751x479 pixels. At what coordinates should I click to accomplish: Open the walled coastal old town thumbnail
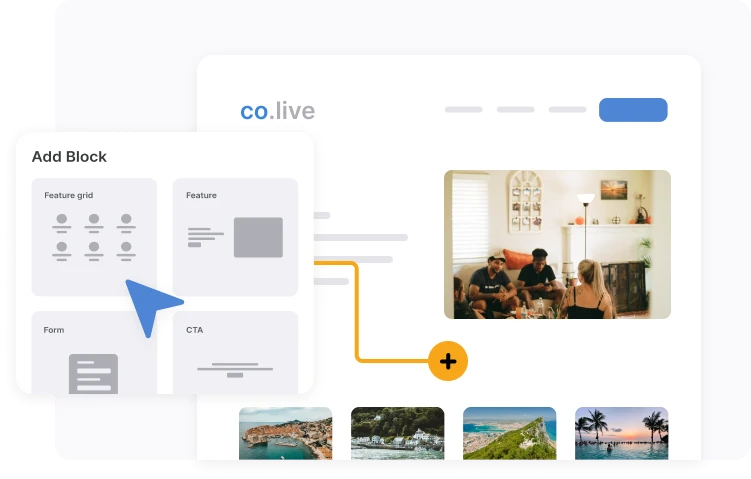285,433
